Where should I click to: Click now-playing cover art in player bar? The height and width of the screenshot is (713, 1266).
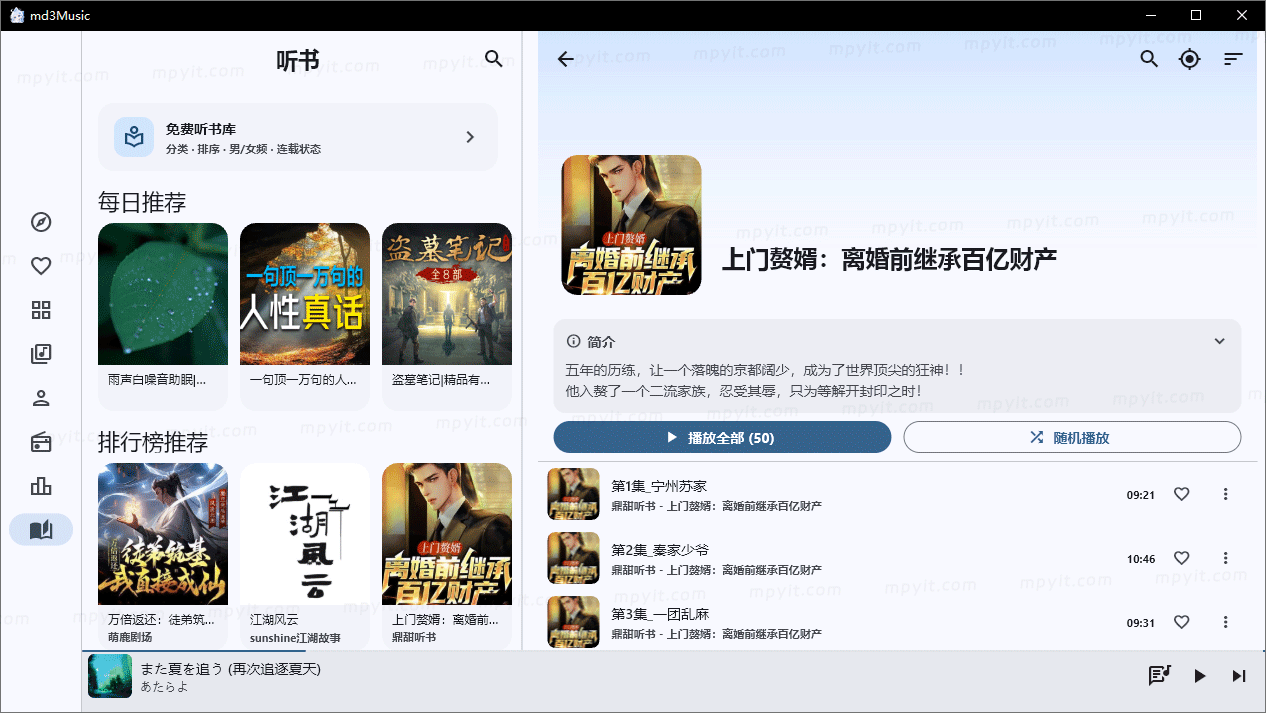coord(110,676)
